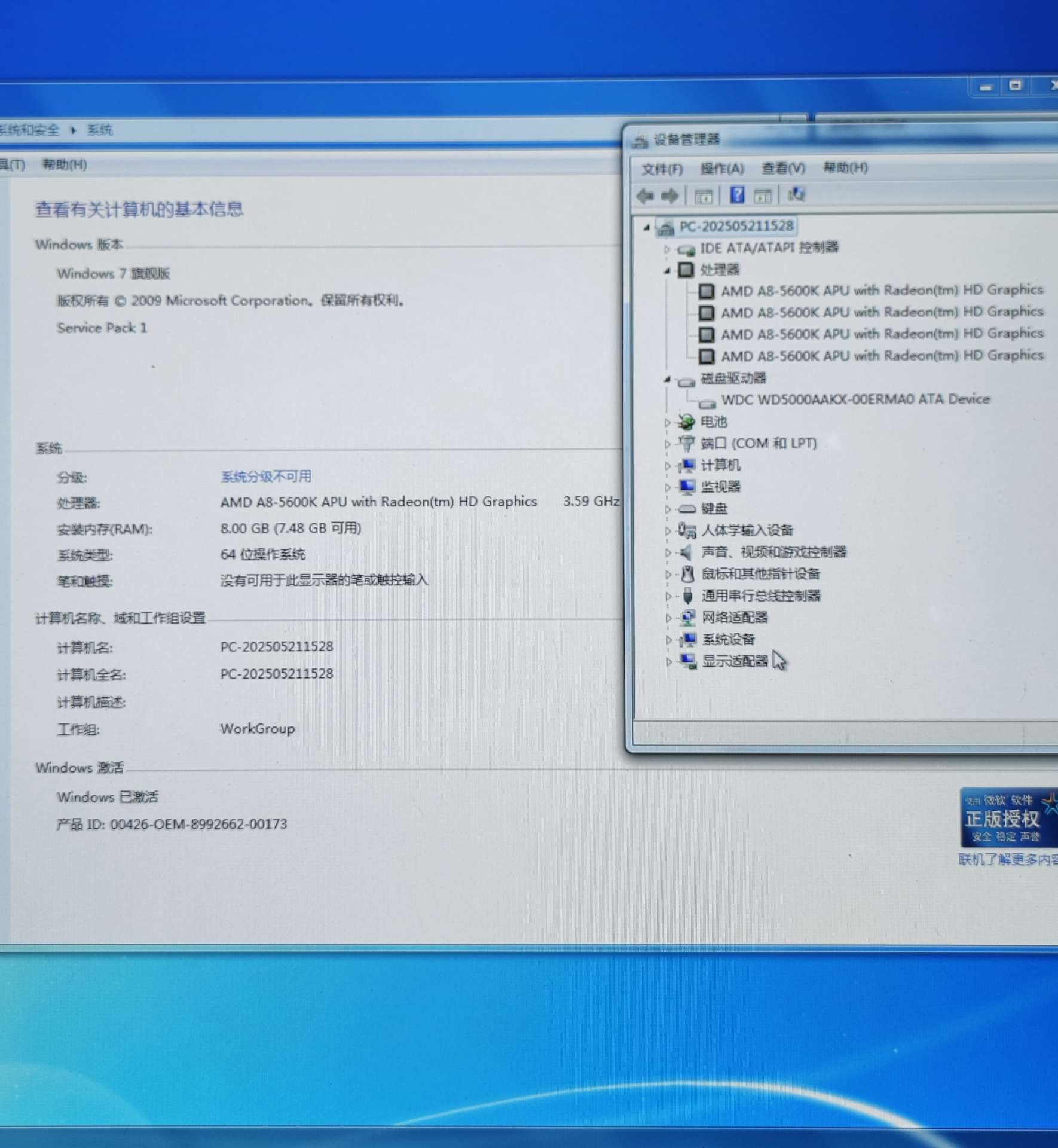
Task: Expand the 端口 (COM 和 LPT) node
Action: pyautogui.click(x=667, y=444)
